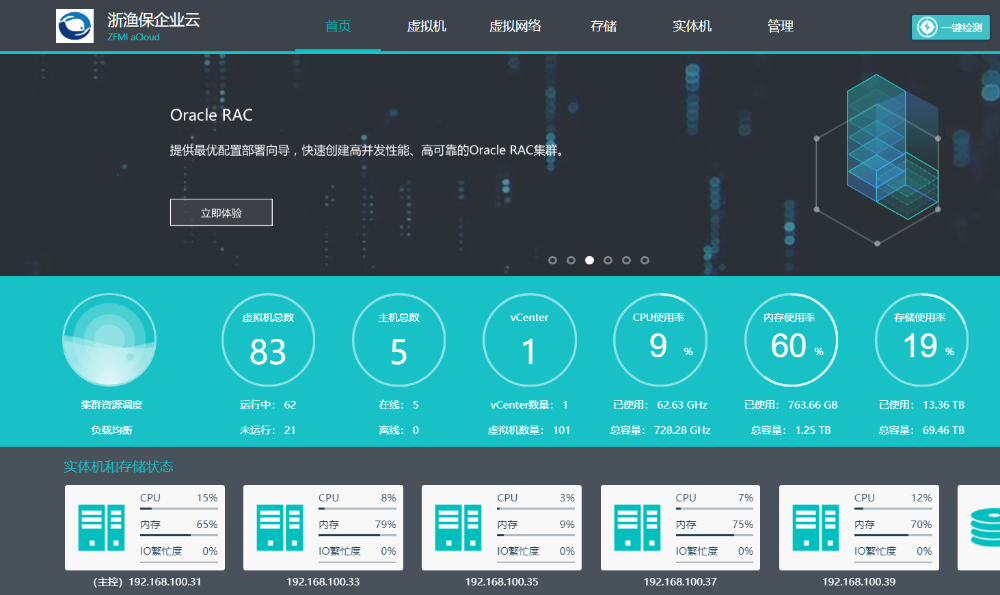
Task: Open the 实体机 menu
Action: 692,26
